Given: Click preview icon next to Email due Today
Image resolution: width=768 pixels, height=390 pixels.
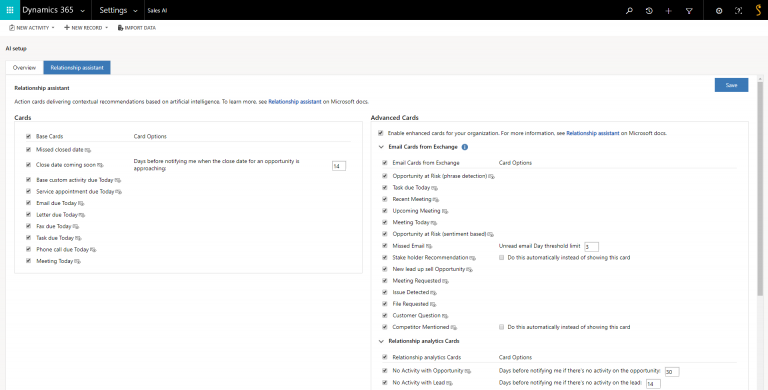Looking at the screenshot, I should [81, 203].
